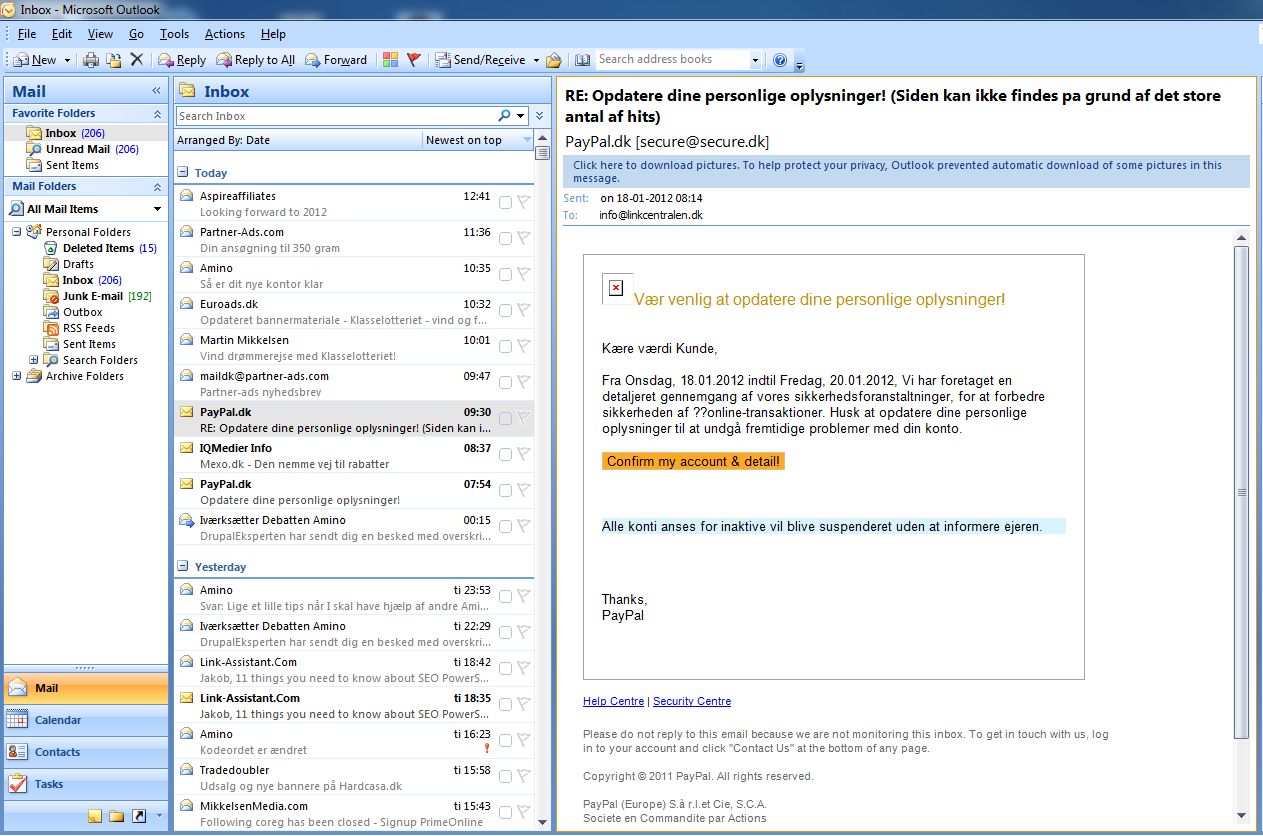Click the Calendar grid icon in navigation pane
The height and width of the screenshot is (836, 1263).
pyautogui.click(x=17, y=719)
